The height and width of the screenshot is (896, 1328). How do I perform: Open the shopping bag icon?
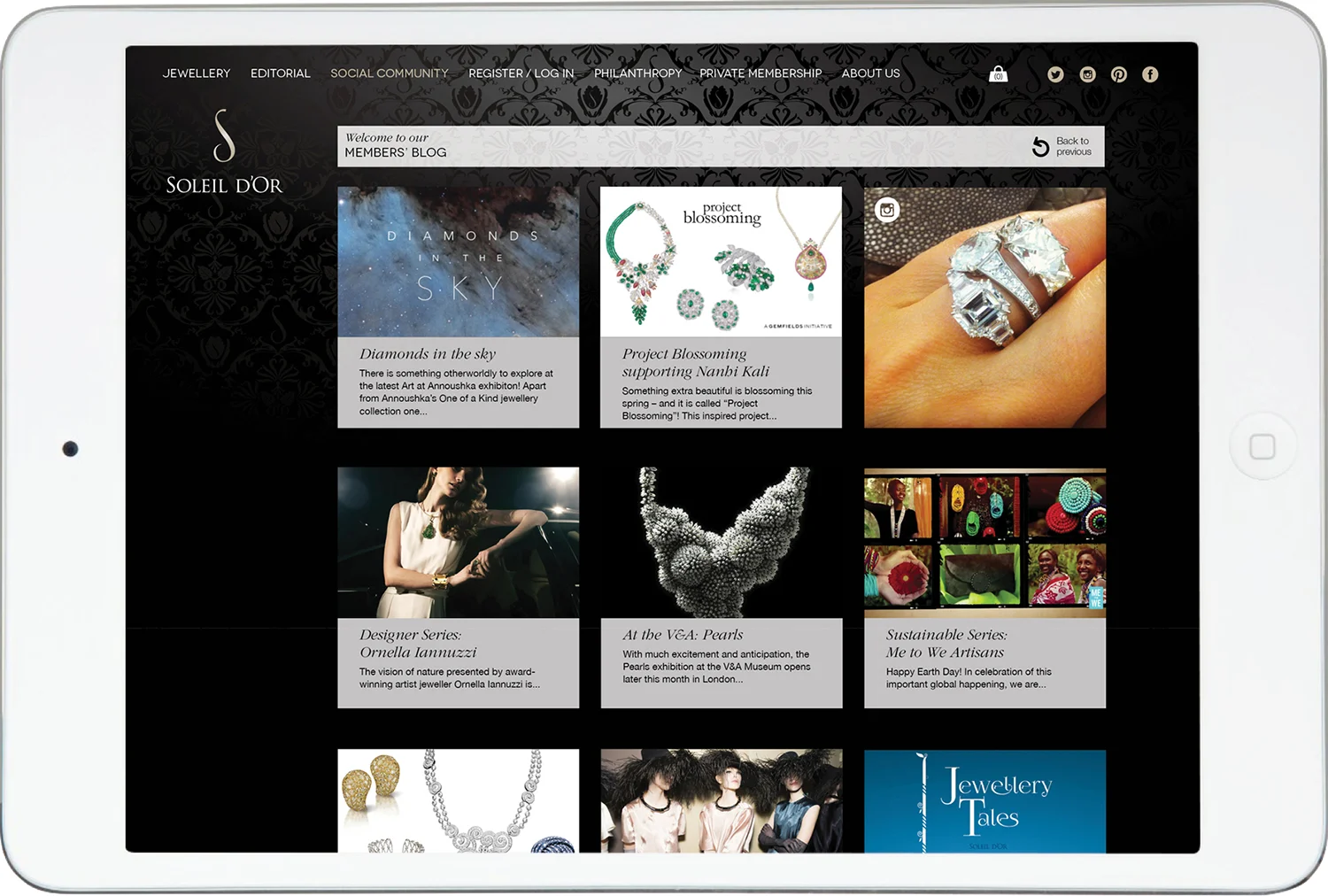click(999, 74)
